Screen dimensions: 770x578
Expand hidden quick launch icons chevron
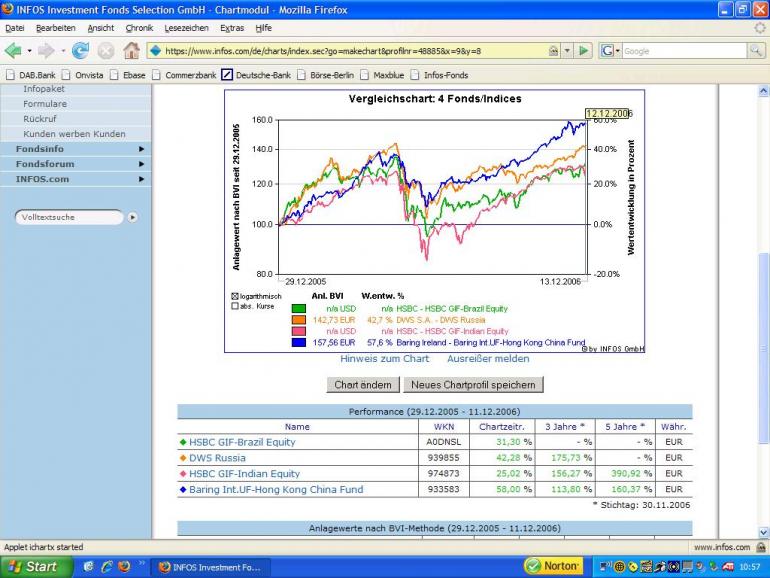pyautogui.click(x=142, y=563)
